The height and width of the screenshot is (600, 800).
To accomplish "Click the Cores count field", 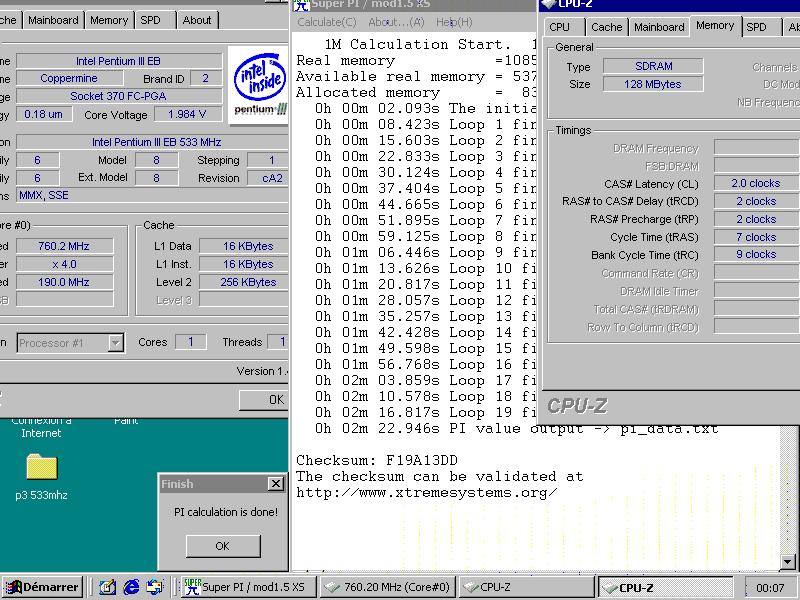I will click(191, 342).
